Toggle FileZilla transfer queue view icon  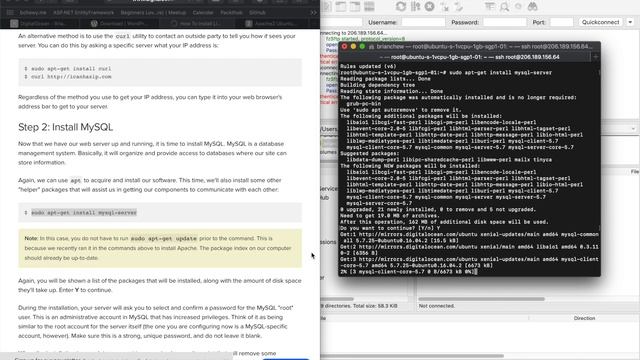[369, 6]
